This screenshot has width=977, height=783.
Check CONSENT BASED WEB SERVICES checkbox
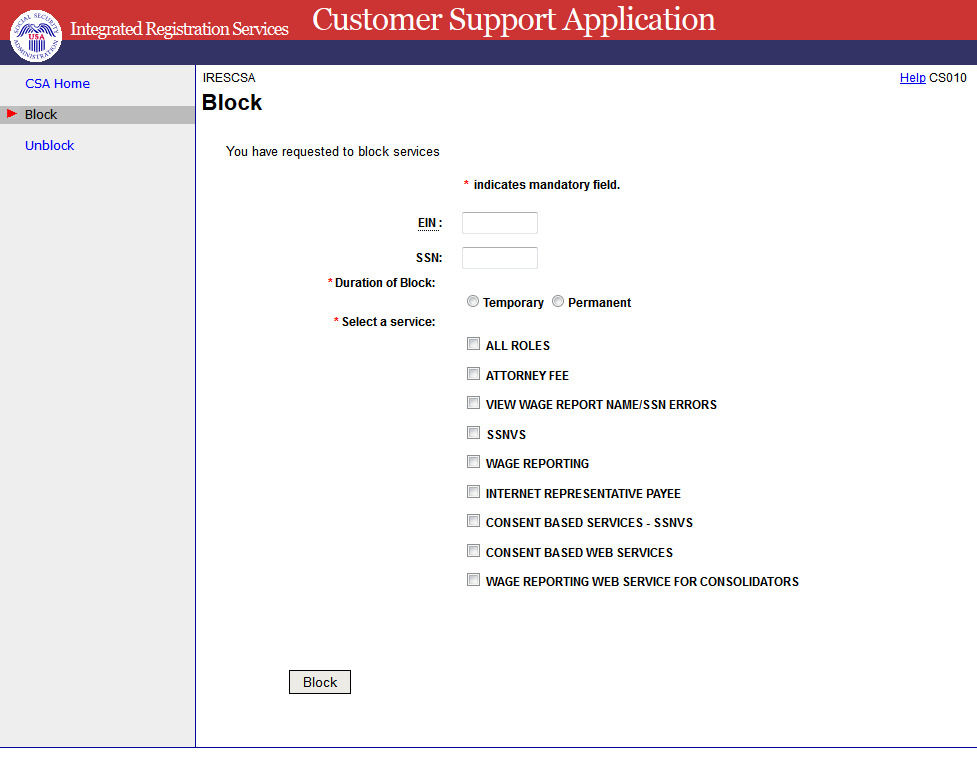[474, 551]
